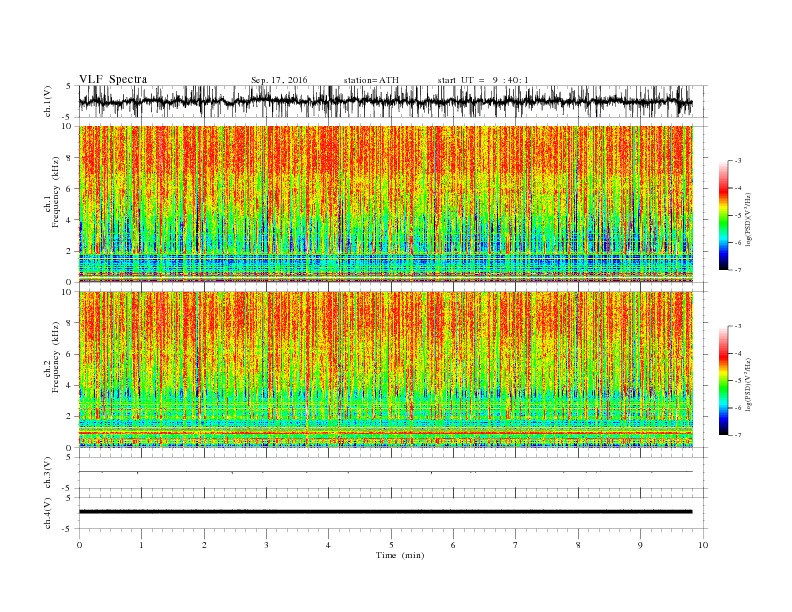Screen dimensions: 792x612
Task: Click time axis tick label "7"
Action: pyautogui.click(x=515, y=545)
